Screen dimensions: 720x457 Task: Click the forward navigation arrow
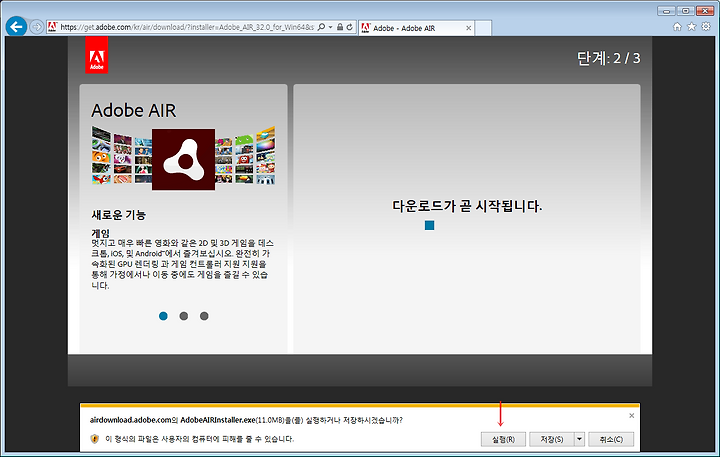[37, 27]
